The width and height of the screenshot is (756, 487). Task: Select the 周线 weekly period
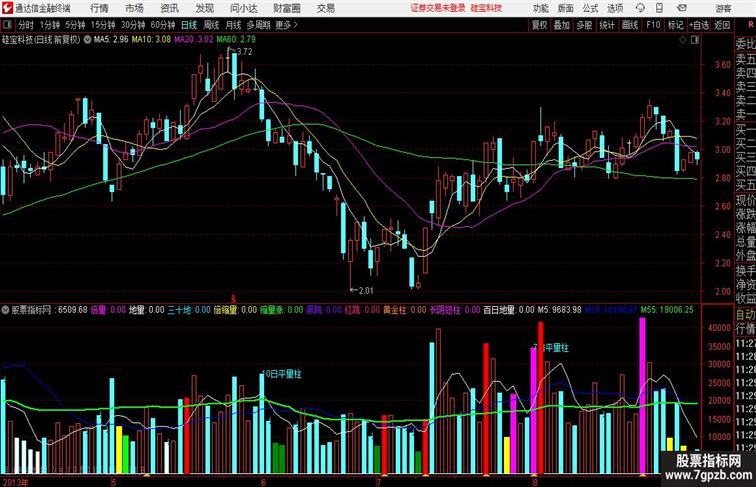click(x=211, y=25)
